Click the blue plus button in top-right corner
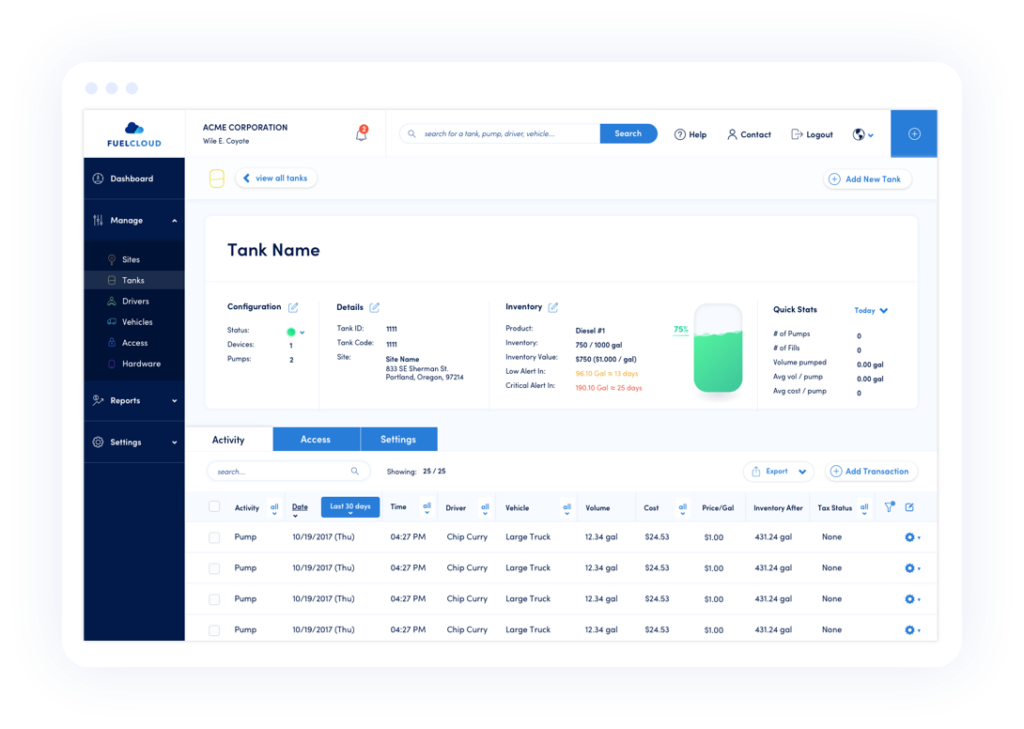Viewport: 1024px width, 729px height. click(x=913, y=134)
